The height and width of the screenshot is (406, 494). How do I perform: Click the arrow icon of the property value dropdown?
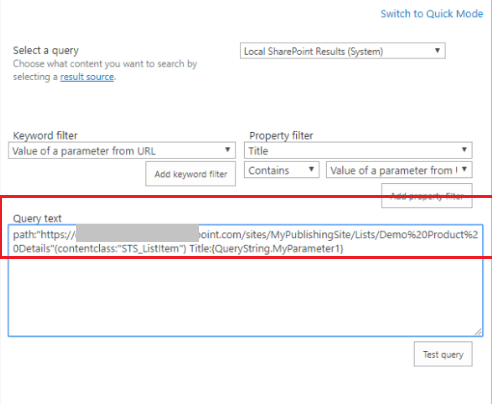pyautogui.click(x=464, y=169)
